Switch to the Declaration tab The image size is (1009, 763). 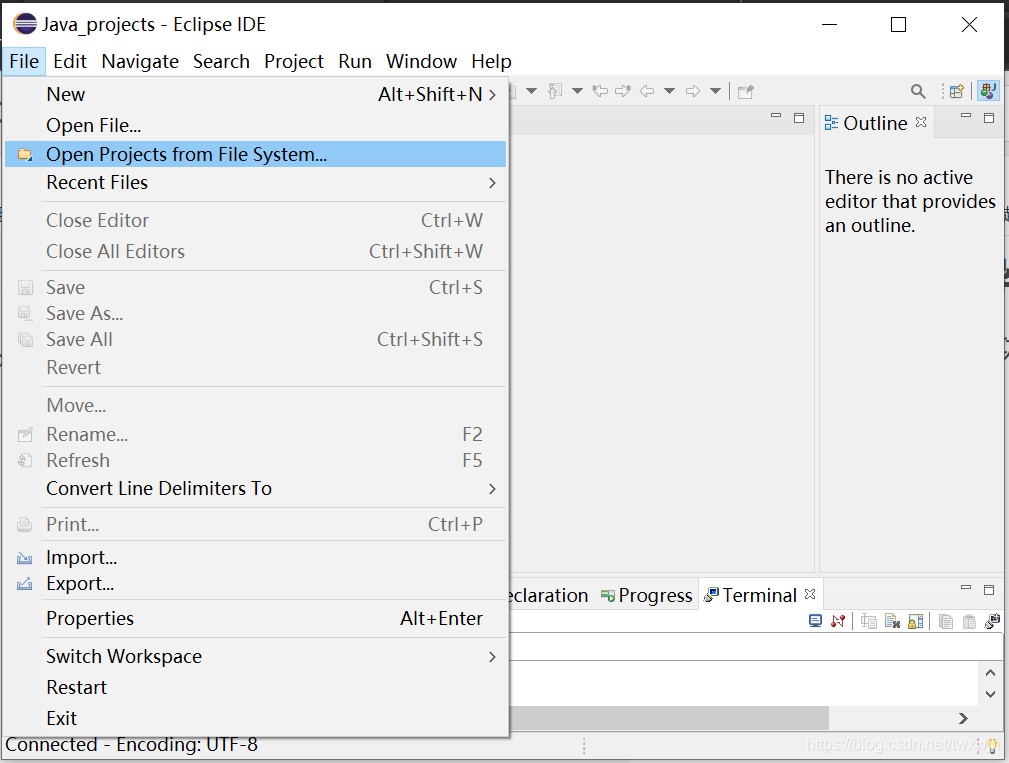(548, 595)
